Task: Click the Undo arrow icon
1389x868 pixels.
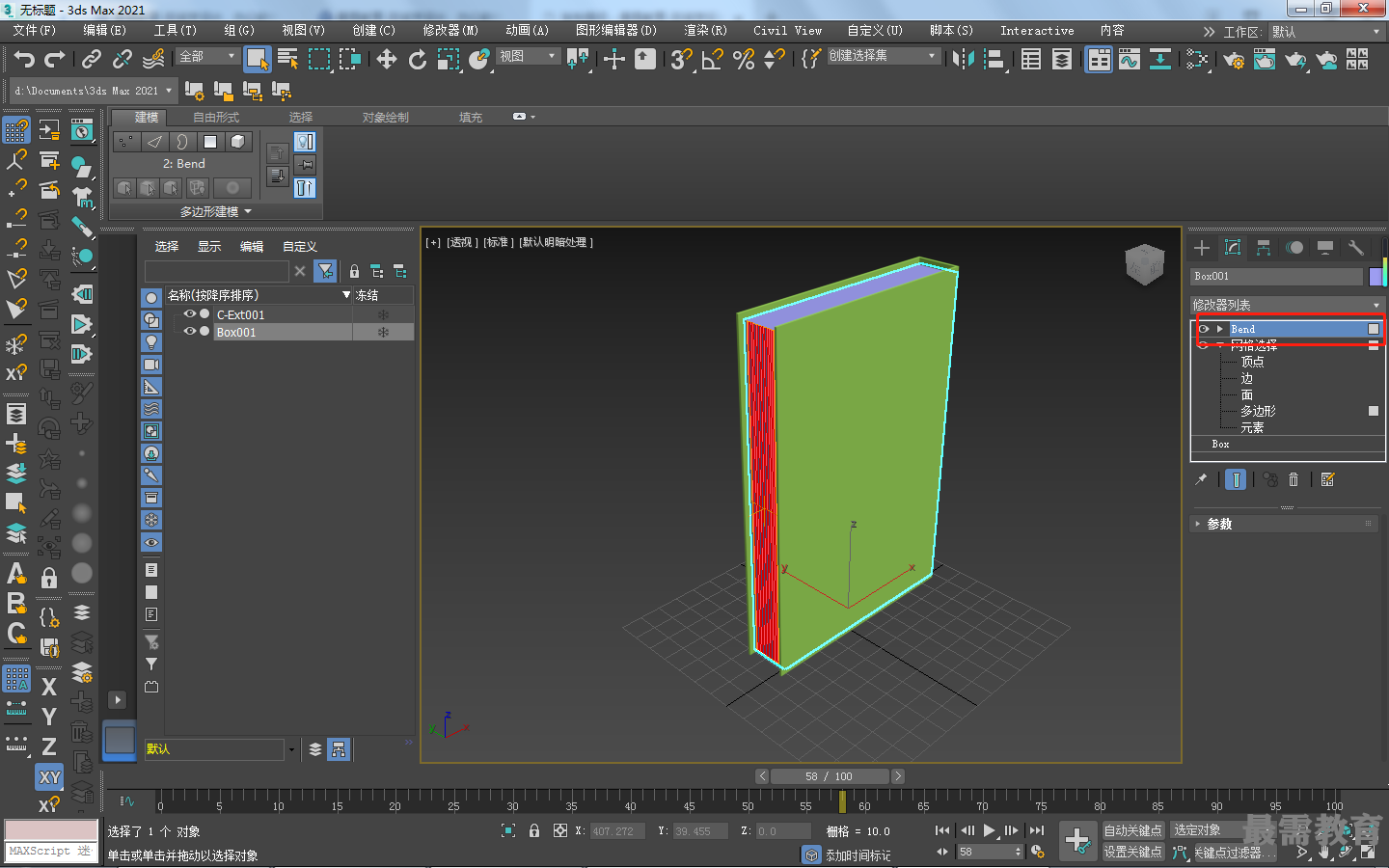Action: 24,59
